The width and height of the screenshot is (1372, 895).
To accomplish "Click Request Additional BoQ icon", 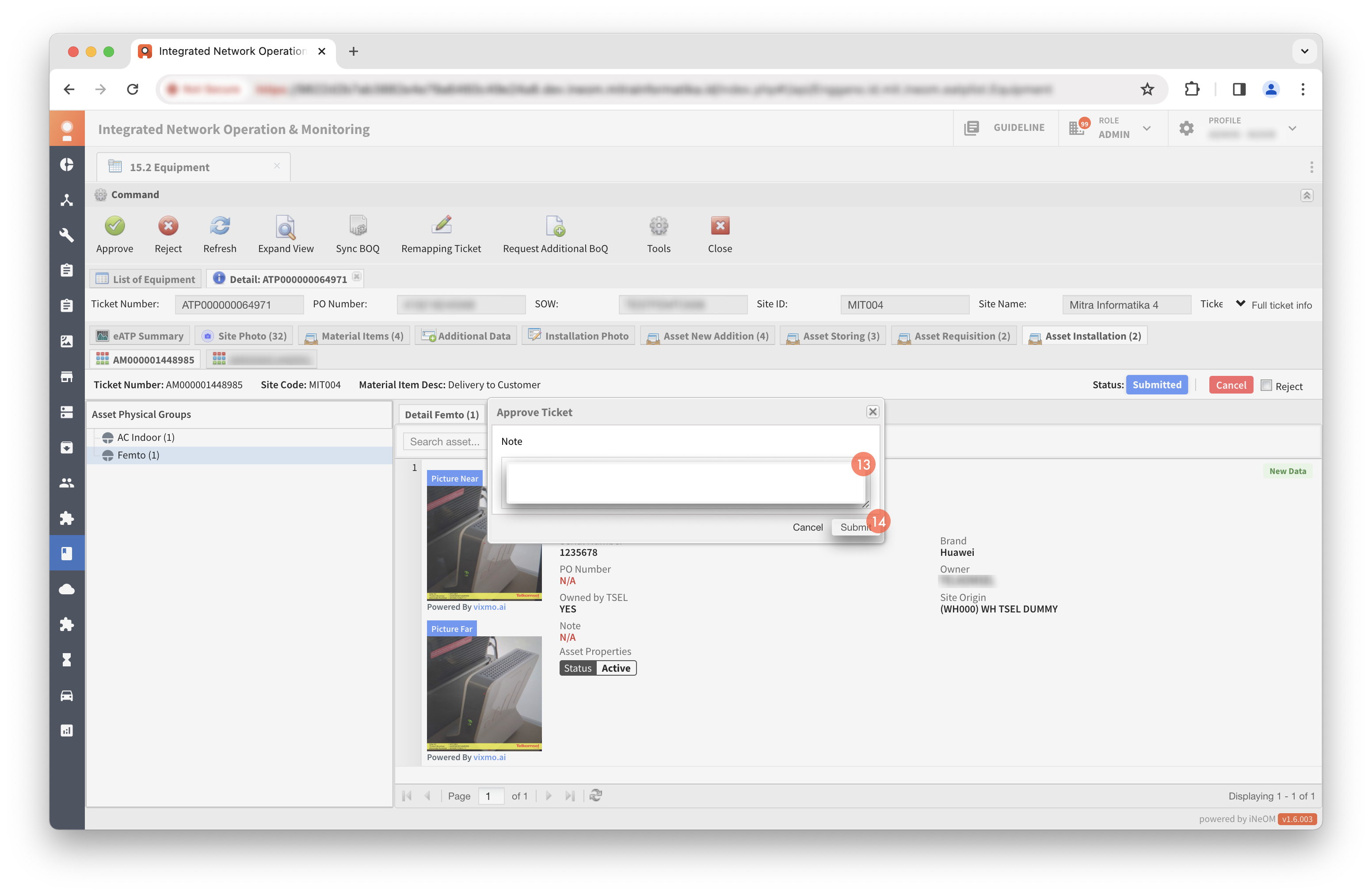I will [x=555, y=226].
